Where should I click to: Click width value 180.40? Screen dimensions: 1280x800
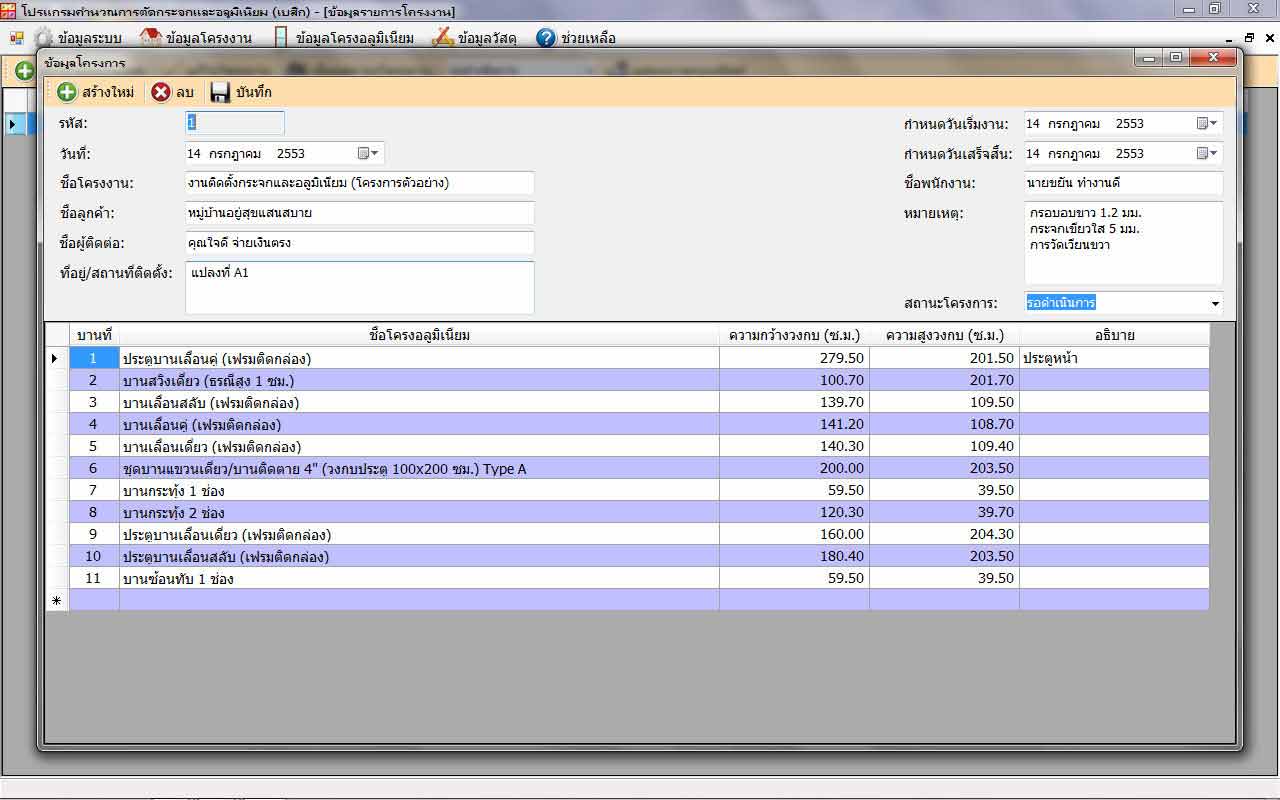click(794, 556)
